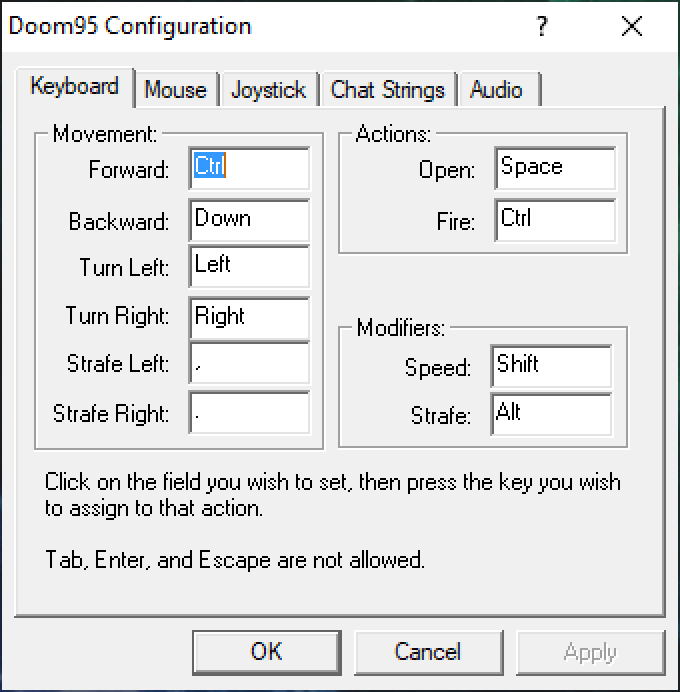This screenshot has width=680, height=692.
Task: Click the Doom95 Configuration title text
Action: point(130,26)
